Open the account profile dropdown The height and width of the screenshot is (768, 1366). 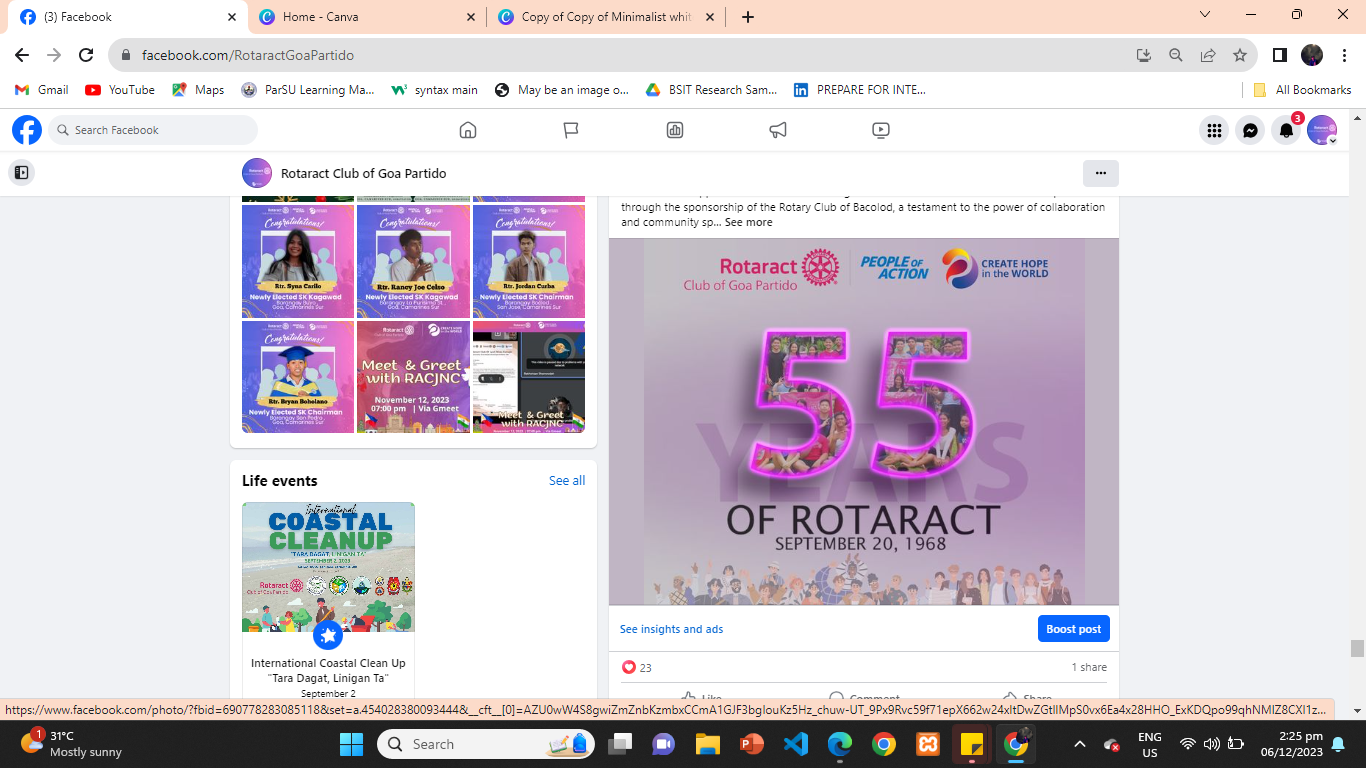(x=1322, y=130)
